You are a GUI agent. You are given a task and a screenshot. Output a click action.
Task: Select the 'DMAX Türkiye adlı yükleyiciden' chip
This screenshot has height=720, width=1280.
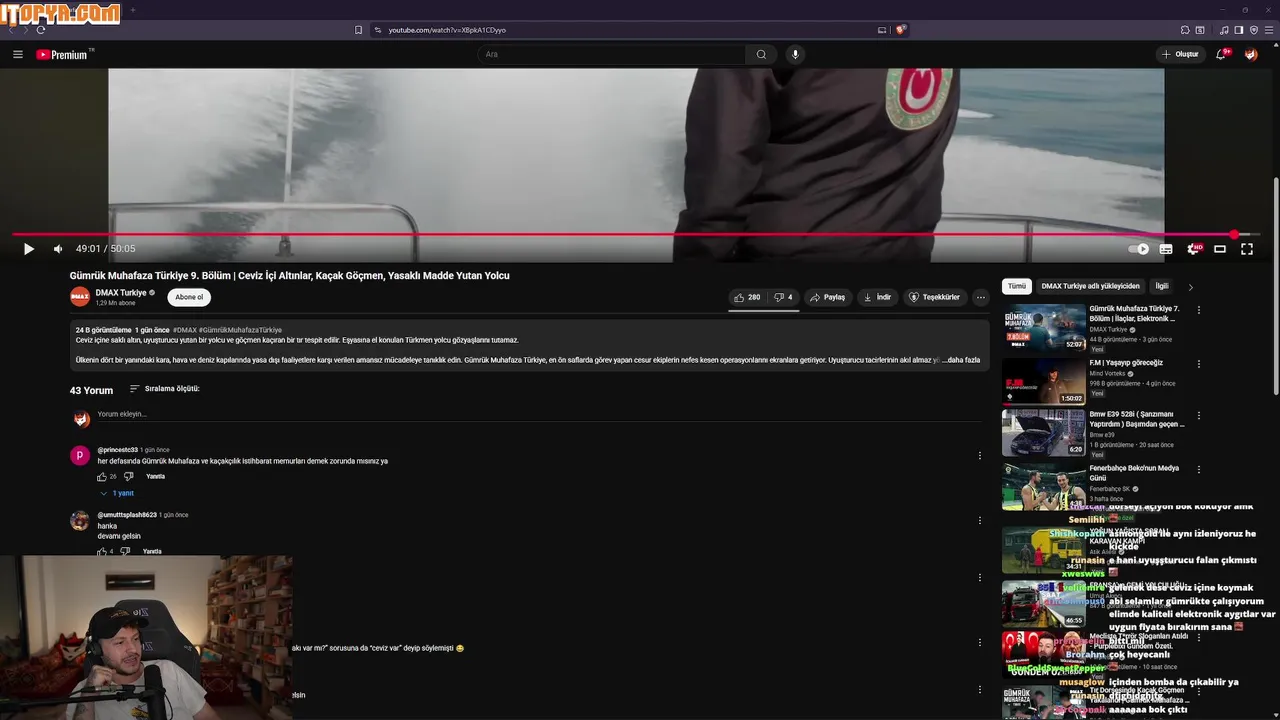pos(1090,286)
